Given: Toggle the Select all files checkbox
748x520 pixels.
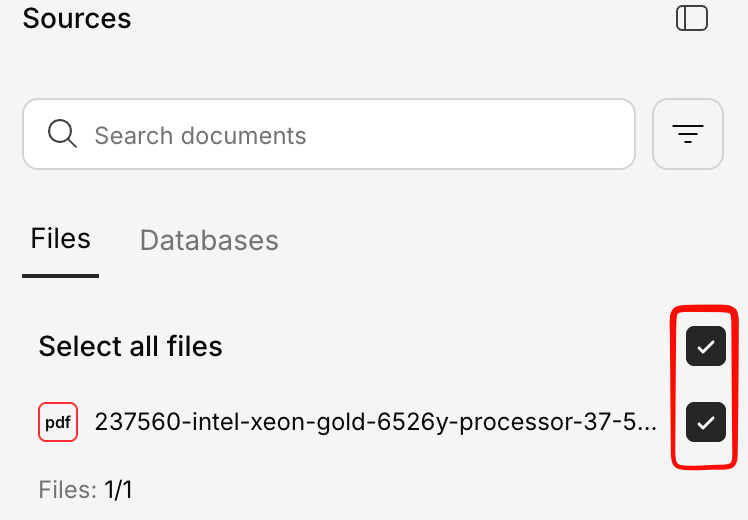Looking at the screenshot, I should (706, 347).
